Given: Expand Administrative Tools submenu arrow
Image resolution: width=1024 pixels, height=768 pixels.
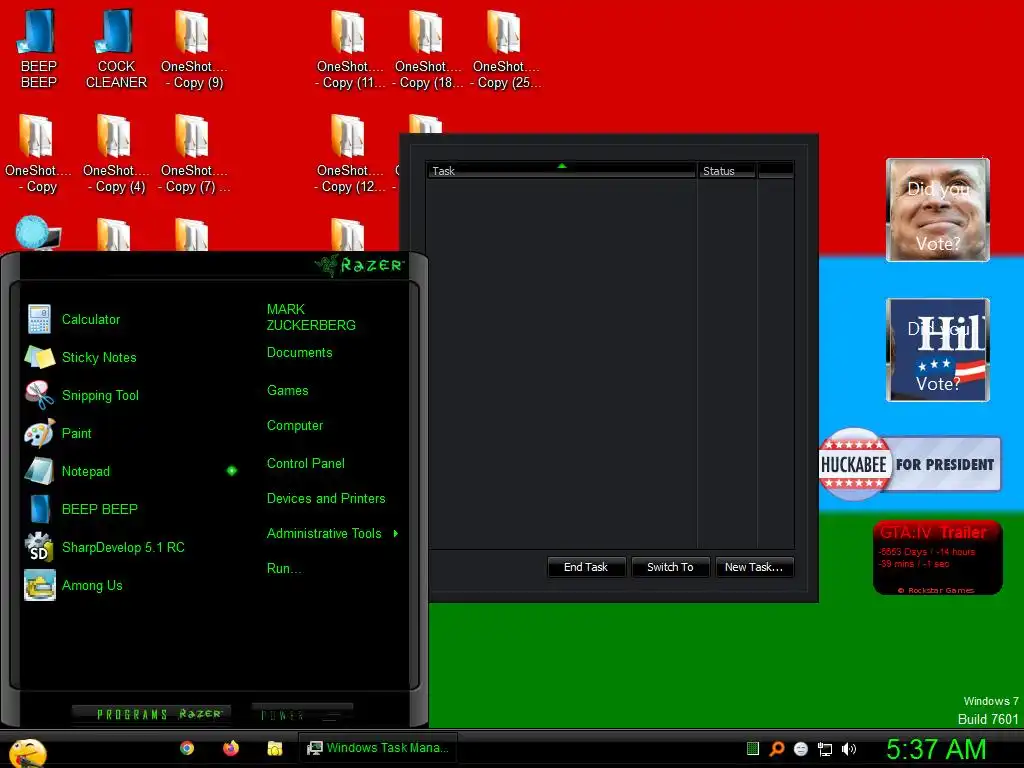Looking at the screenshot, I should 396,534.
